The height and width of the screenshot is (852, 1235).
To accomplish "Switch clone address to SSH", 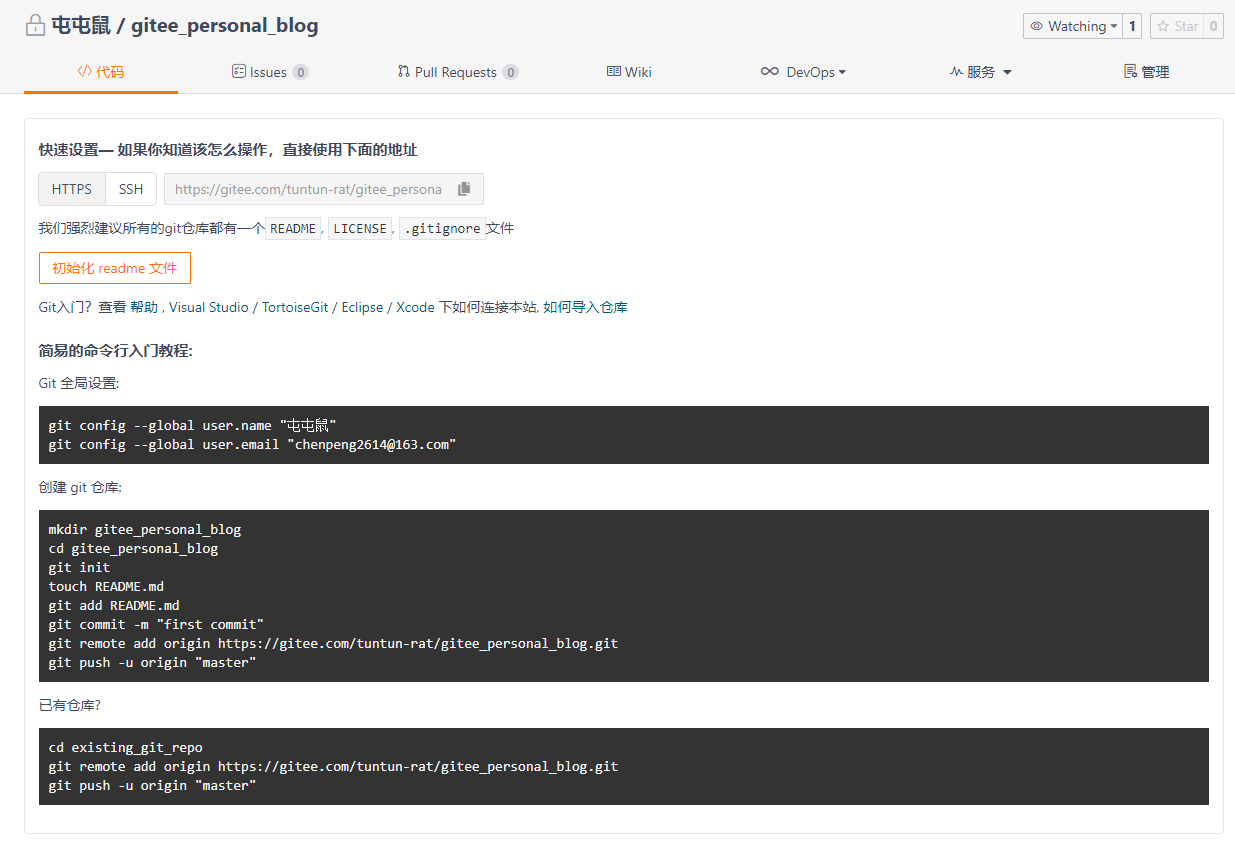I will point(131,189).
